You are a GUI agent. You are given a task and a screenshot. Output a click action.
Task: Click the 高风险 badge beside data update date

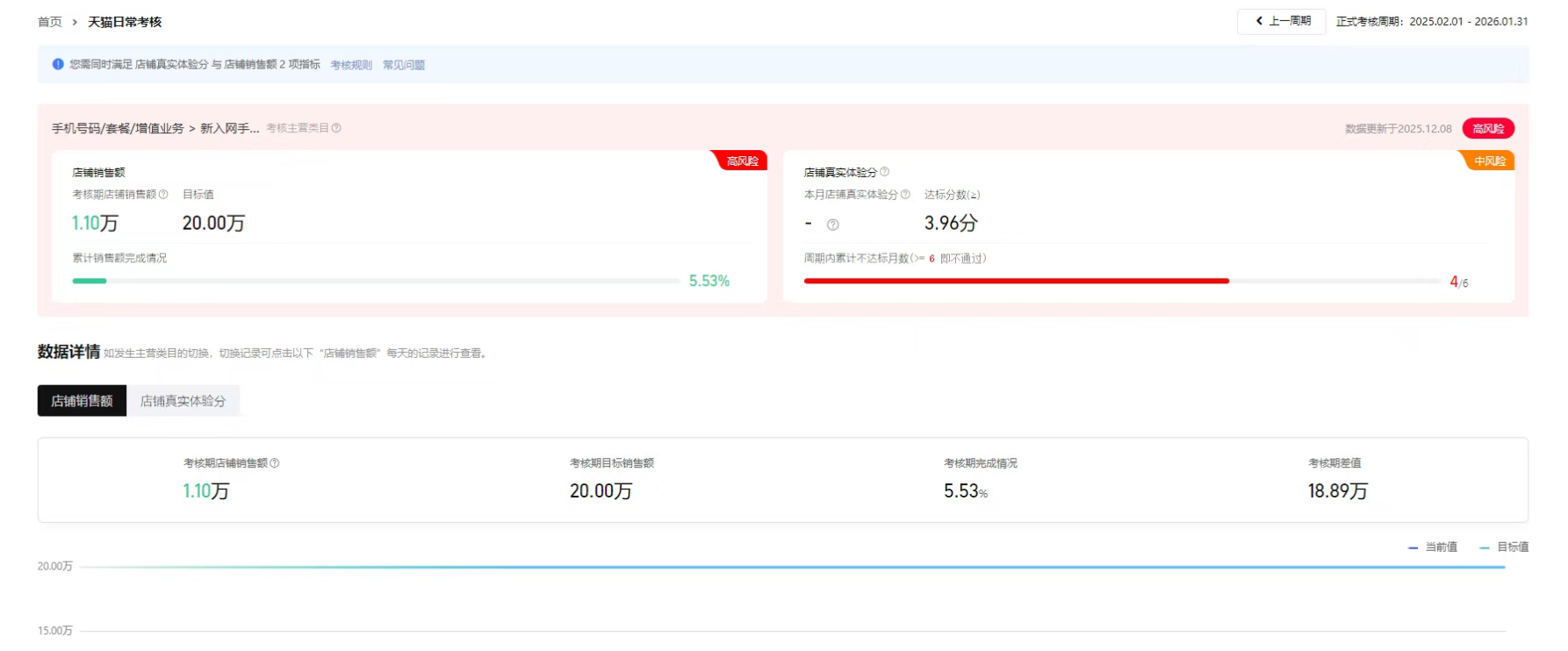tap(1488, 129)
